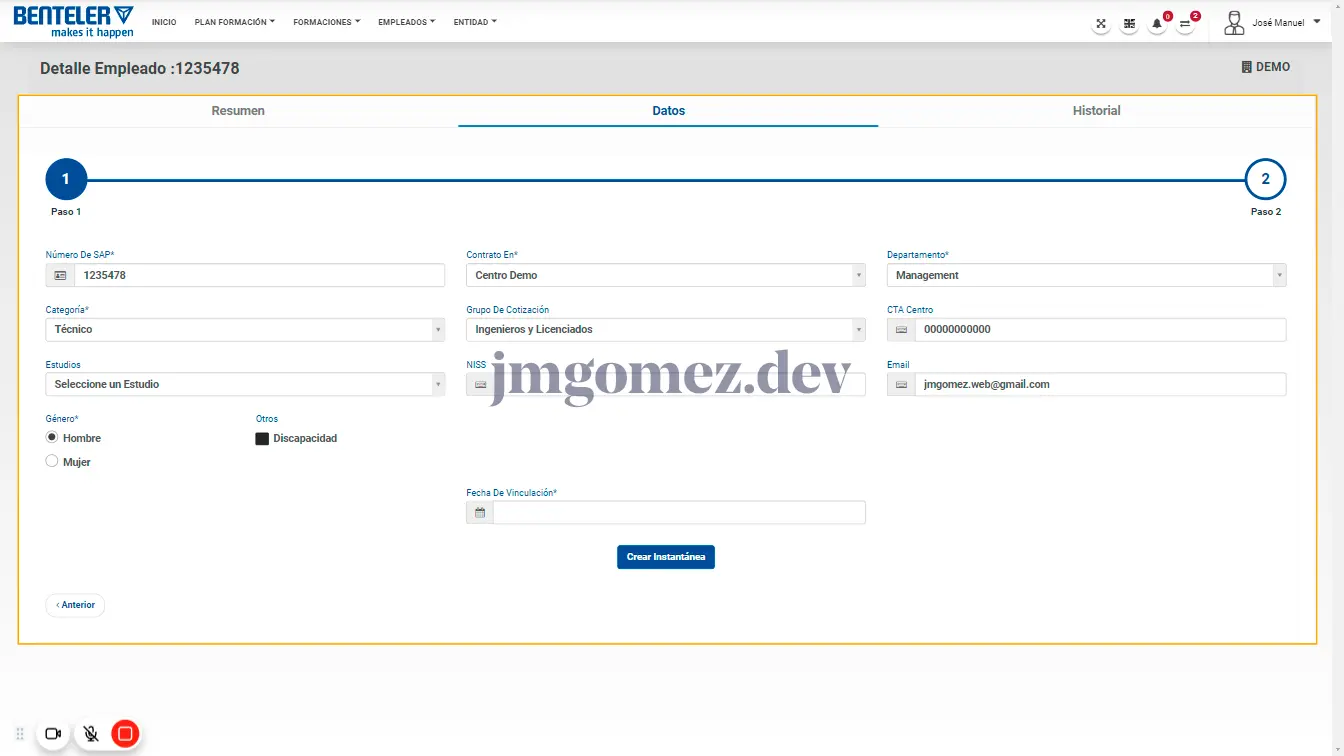Viewport: 1344px width, 756px height.
Task: Toggle the Discapacidad checkbox
Action: tap(262, 439)
